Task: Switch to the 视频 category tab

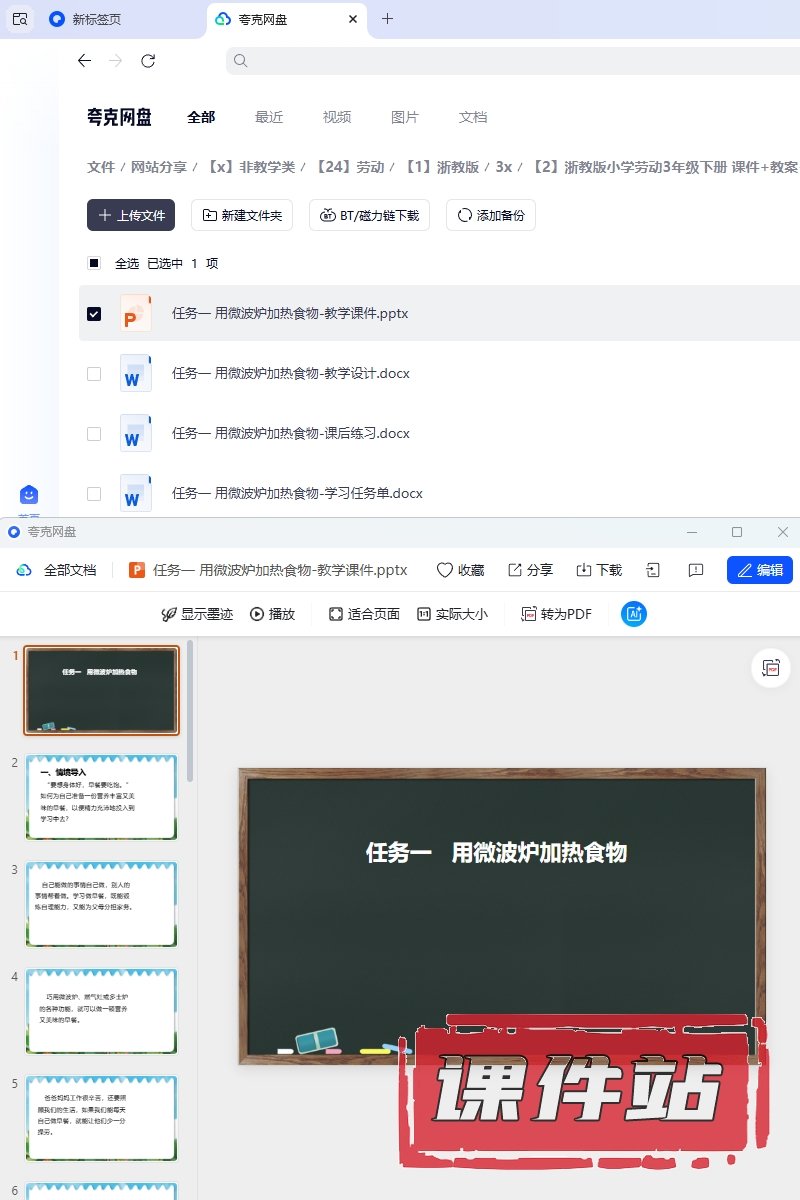Action: tap(337, 117)
